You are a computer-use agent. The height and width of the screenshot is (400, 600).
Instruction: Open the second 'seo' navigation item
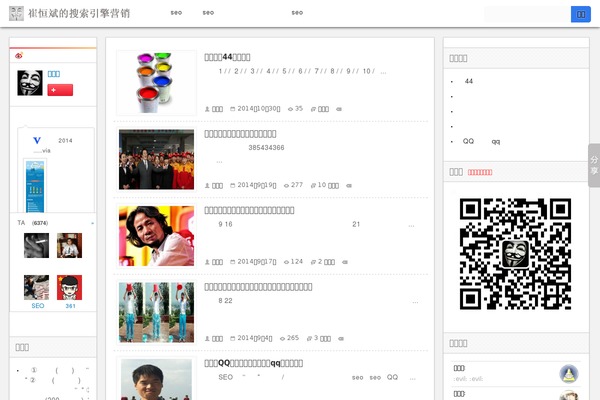click(209, 13)
